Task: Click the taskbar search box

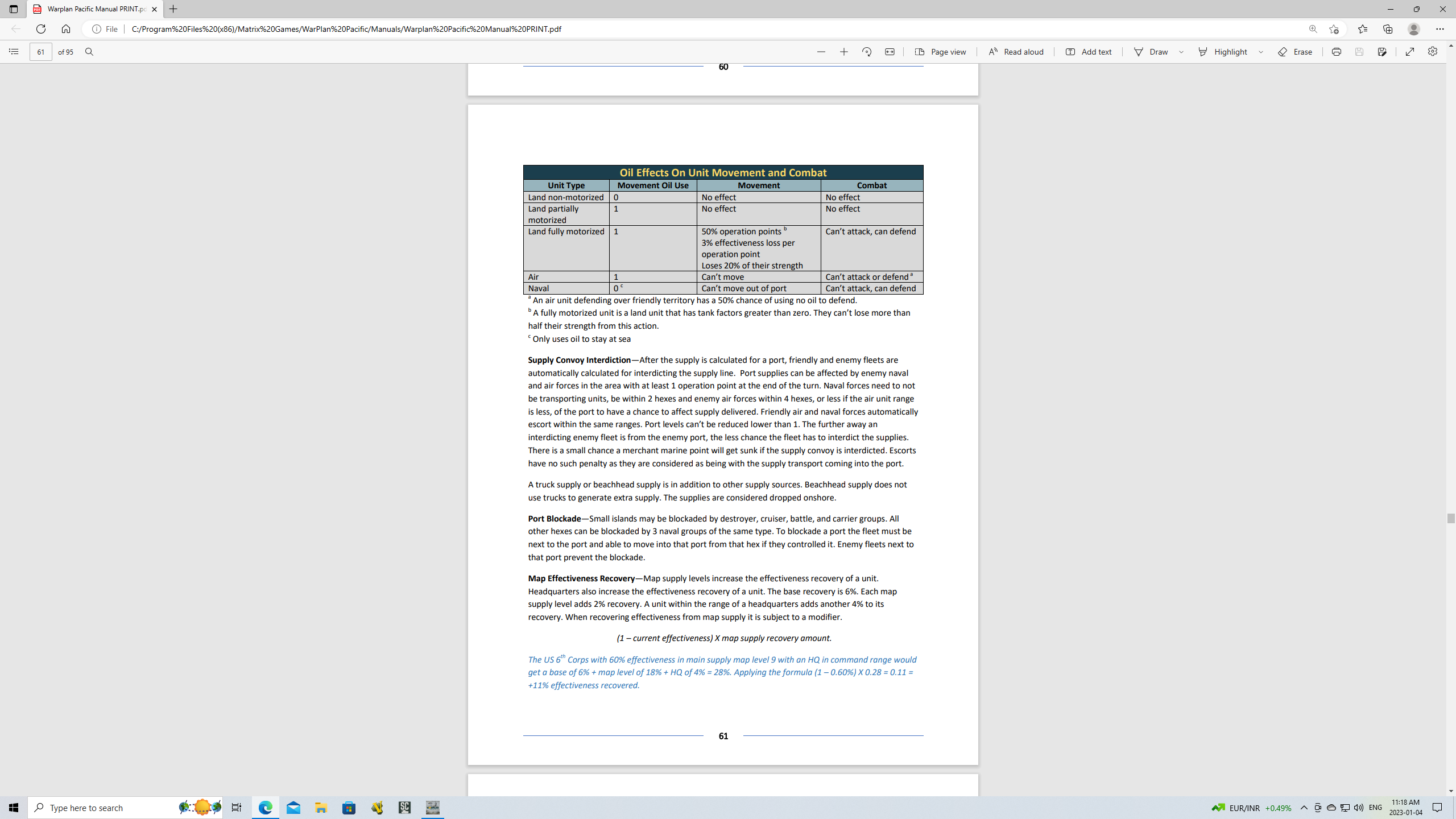Action: point(125,808)
